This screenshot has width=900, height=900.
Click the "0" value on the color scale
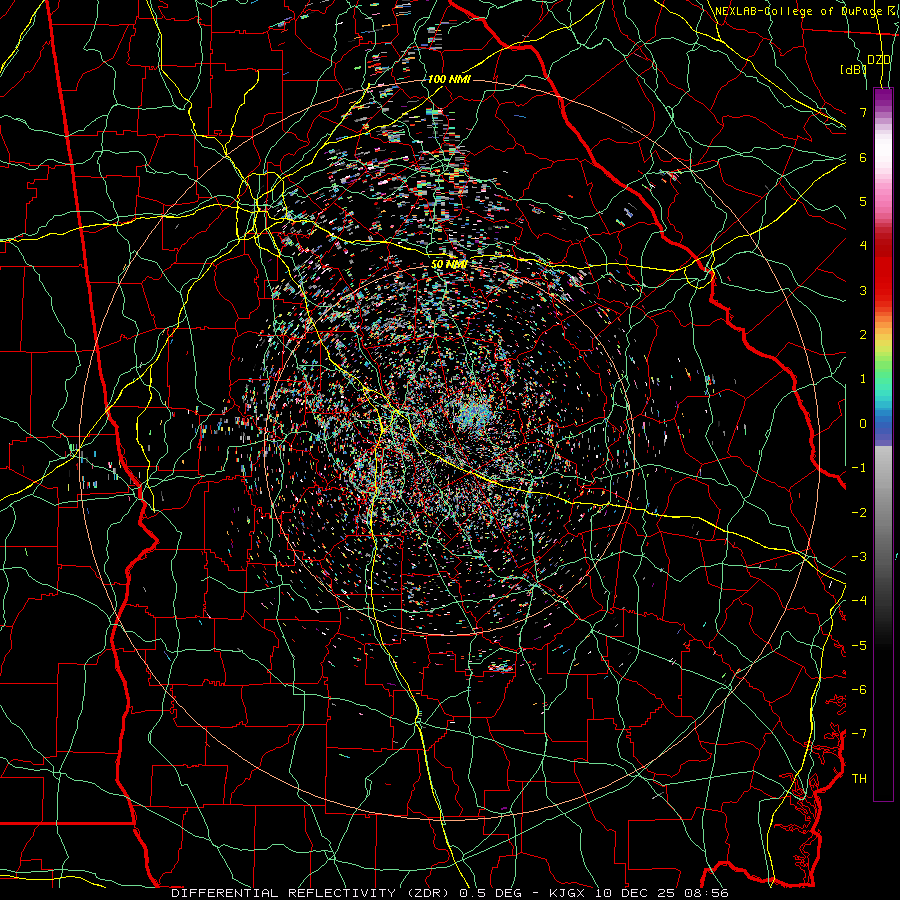click(x=863, y=424)
